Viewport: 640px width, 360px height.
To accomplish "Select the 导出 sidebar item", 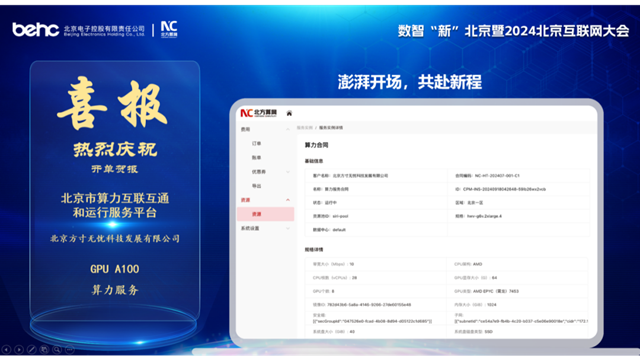I will (x=256, y=186).
